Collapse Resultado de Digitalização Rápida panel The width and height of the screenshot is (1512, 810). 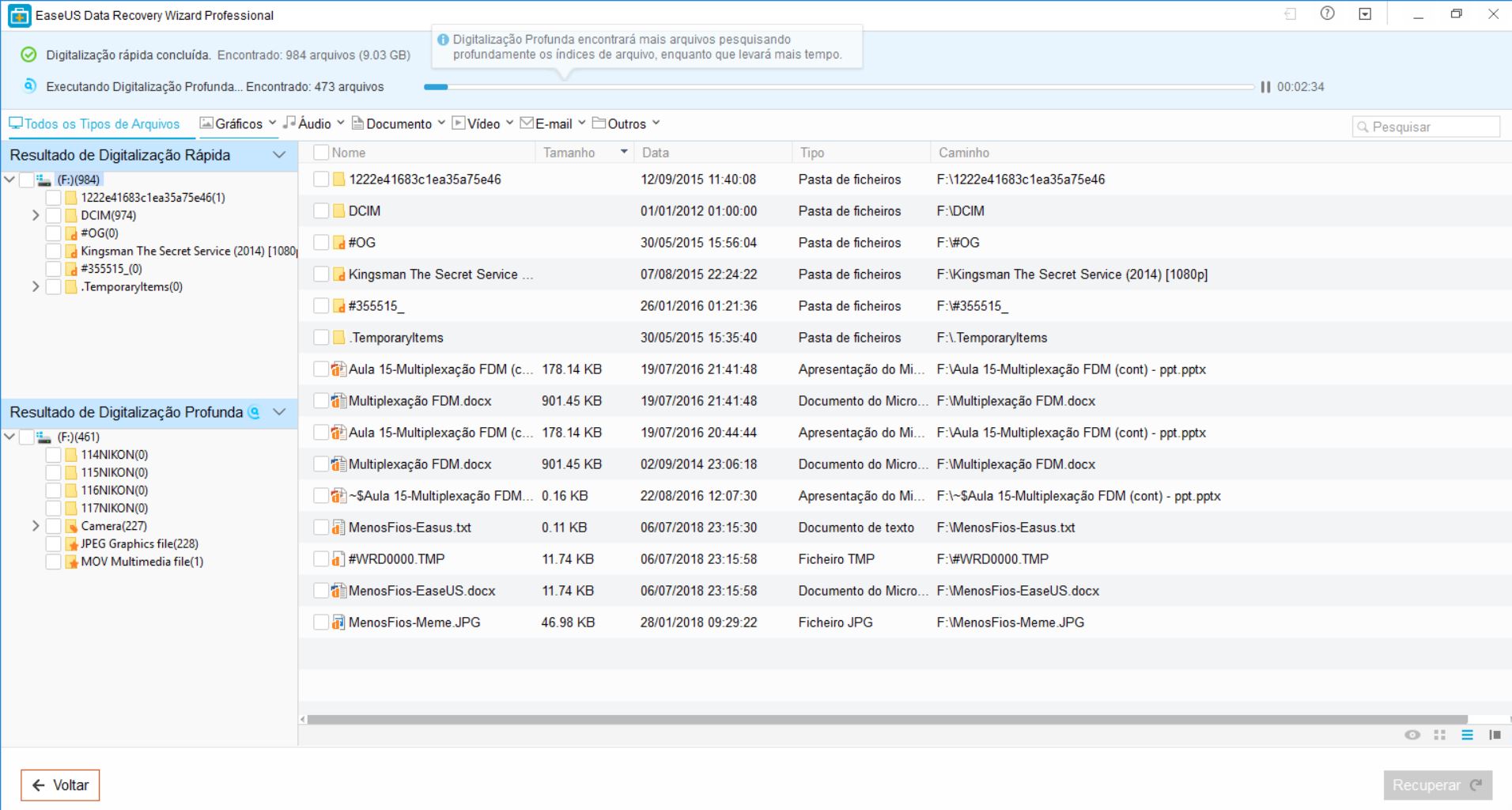(x=279, y=155)
